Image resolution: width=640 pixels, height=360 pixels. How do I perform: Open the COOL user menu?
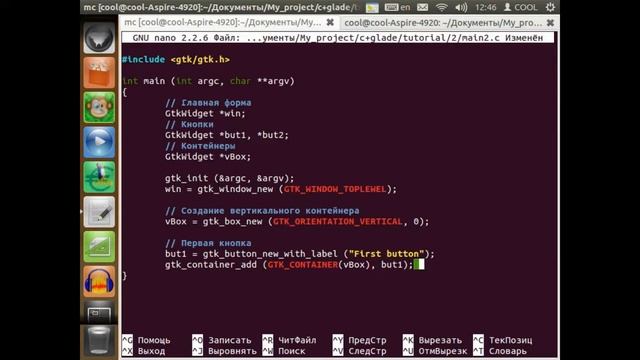(520, 7)
